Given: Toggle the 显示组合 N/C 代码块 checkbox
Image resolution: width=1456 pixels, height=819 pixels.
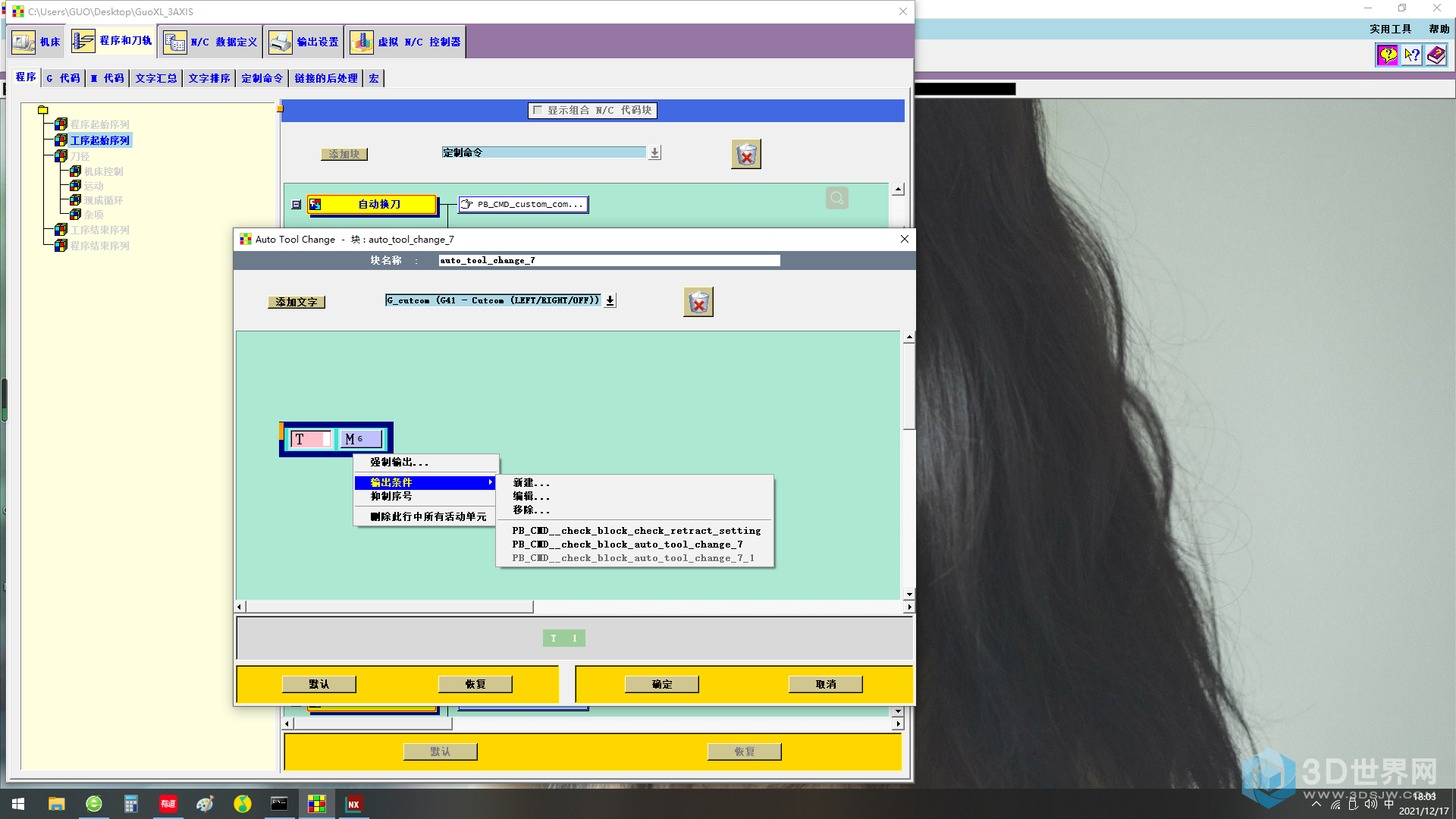Looking at the screenshot, I should click(538, 110).
